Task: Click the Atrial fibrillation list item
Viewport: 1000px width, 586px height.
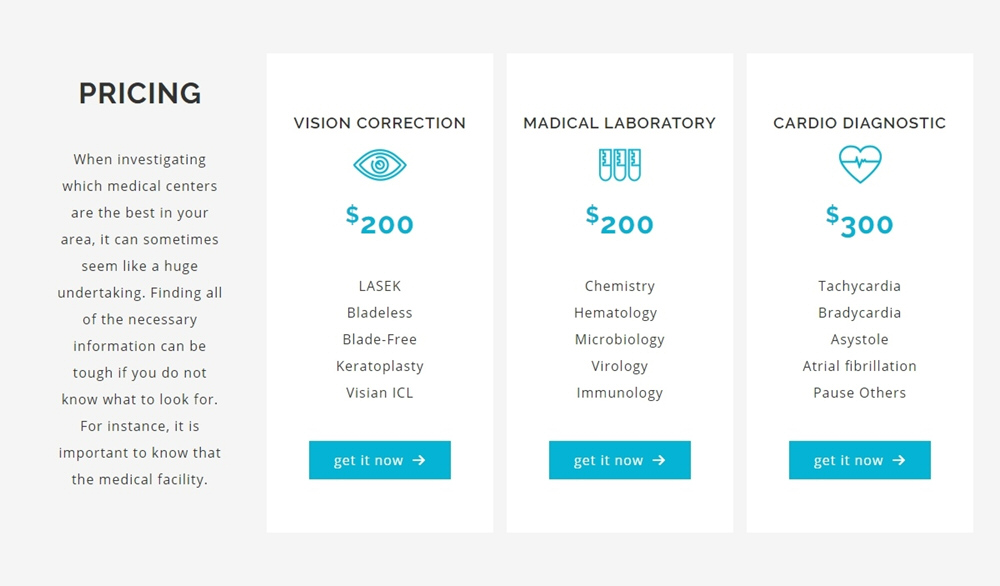Action: pyautogui.click(x=860, y=366)
